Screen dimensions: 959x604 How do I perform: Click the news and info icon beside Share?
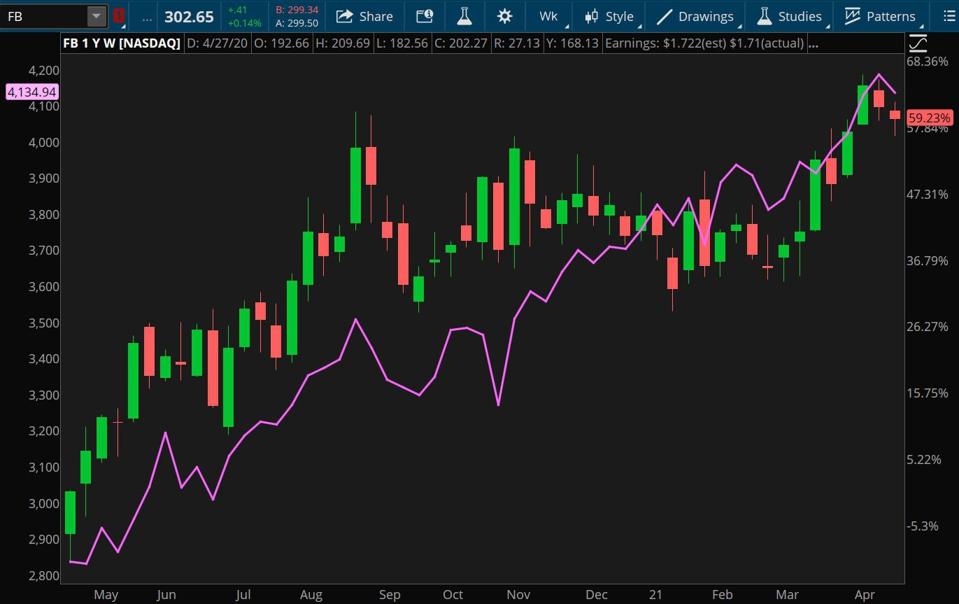[424, 16]
